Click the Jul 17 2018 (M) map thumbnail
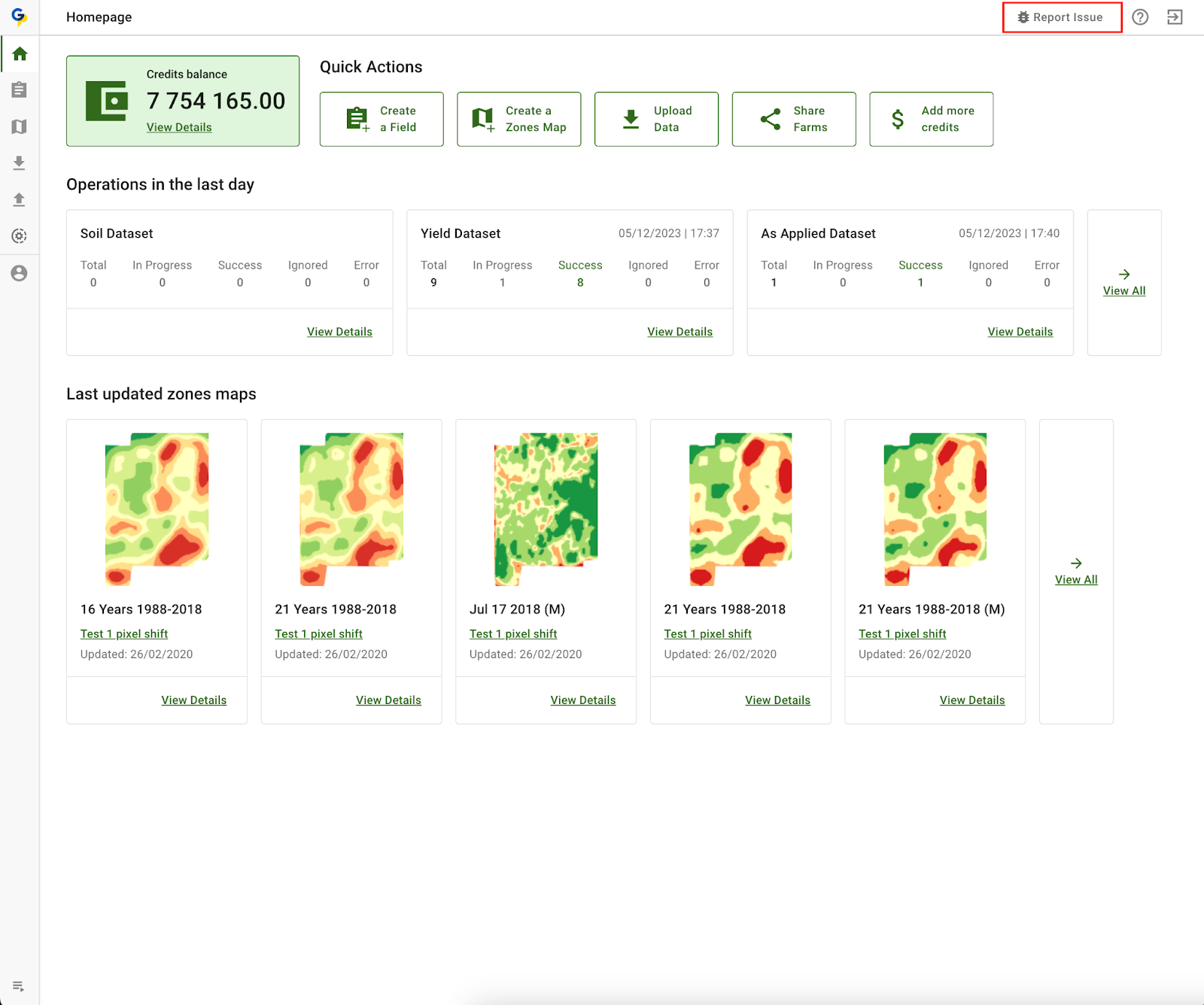This screenshot has height=1005, width=1204. coord(546,509)
